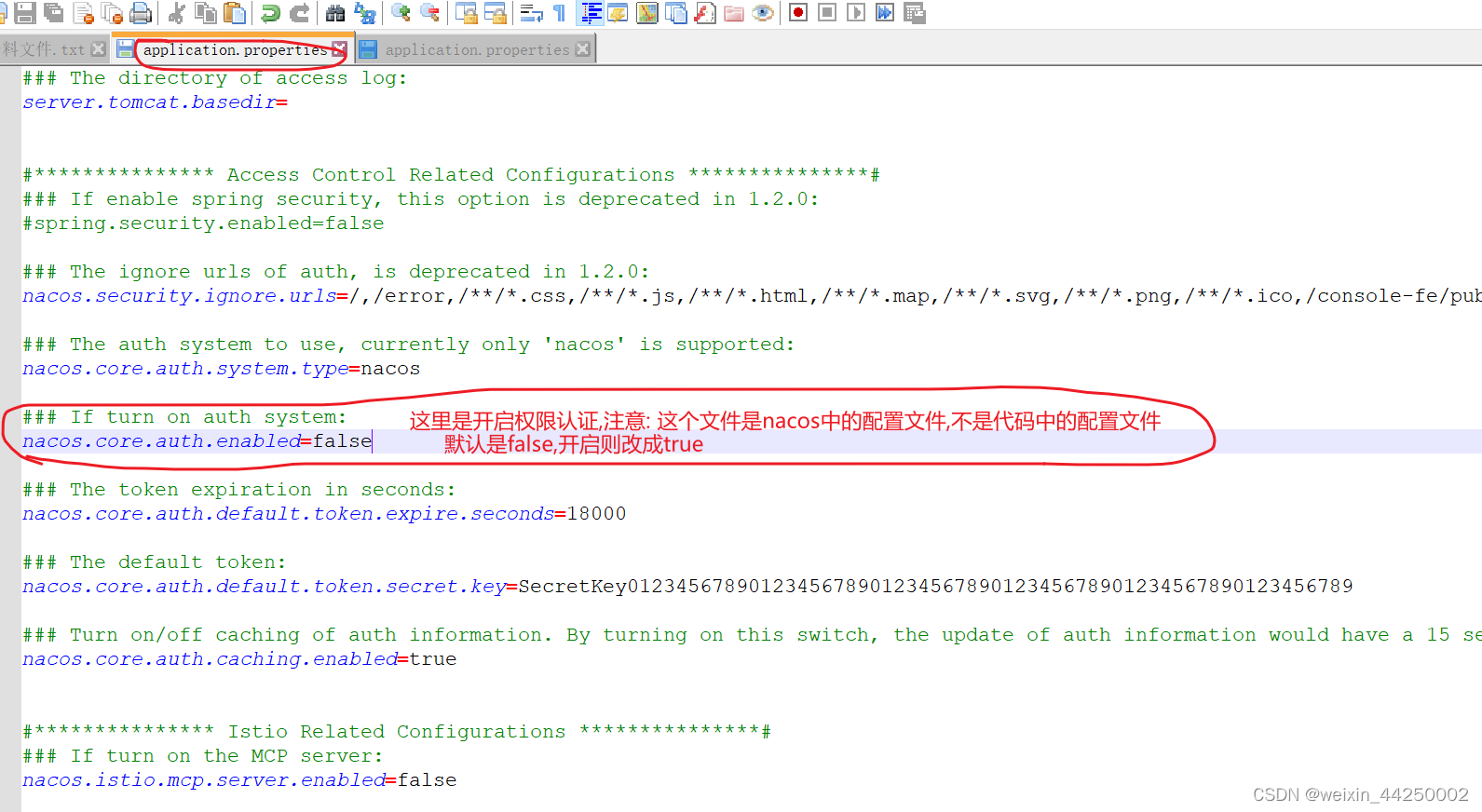Zoom in with the magnifier plus icon
This screenshot has height=812, width=1482.
click(401, 13)
